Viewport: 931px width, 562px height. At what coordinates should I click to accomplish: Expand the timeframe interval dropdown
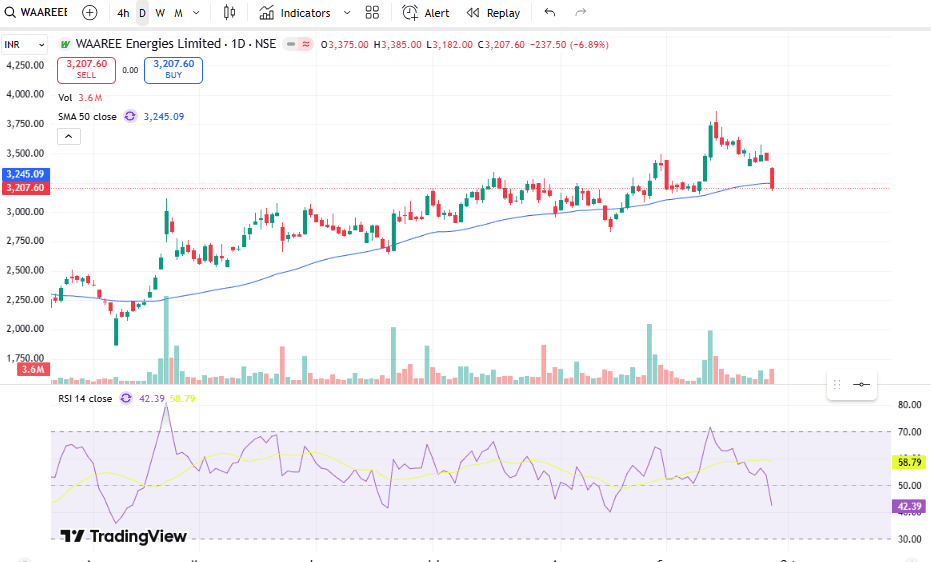(x=197, y=13)
